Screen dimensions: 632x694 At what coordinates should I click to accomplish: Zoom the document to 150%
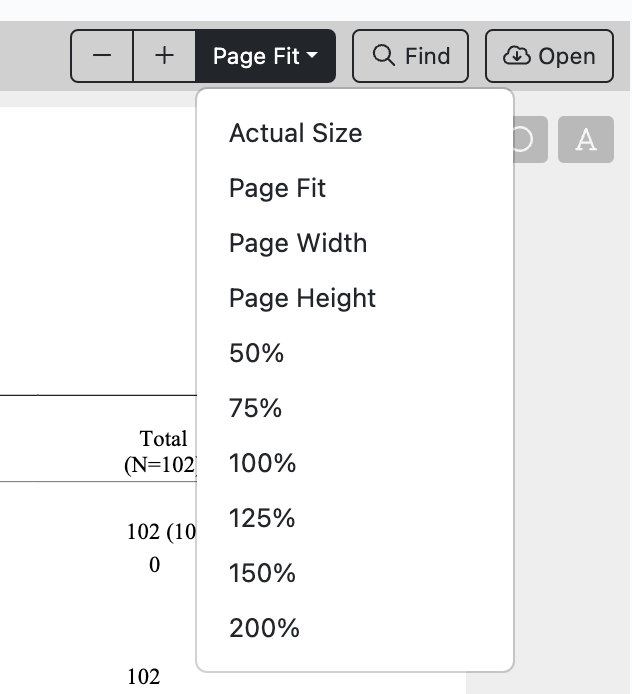point(263,573)
